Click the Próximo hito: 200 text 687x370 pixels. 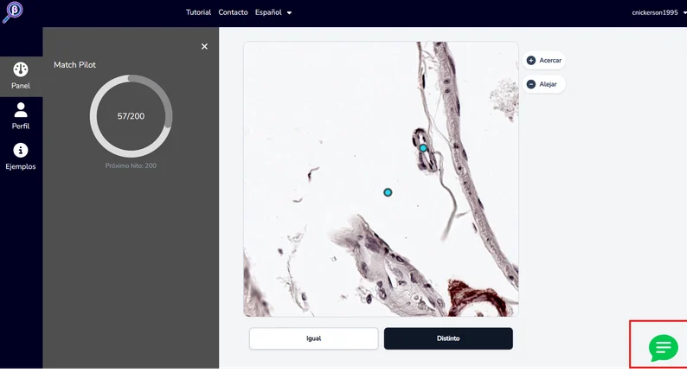(131, 166)
